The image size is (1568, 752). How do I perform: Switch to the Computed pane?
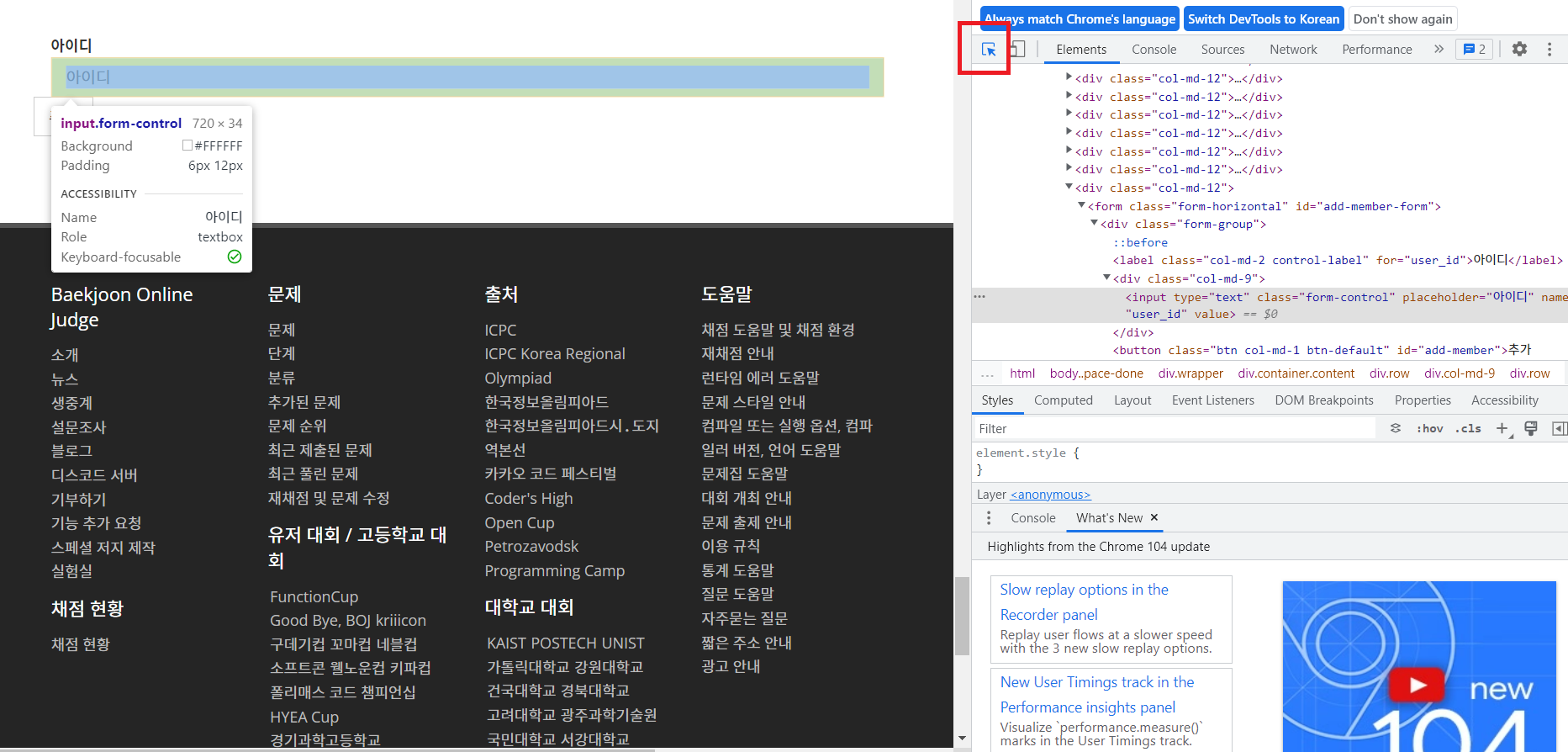tap(1063, 400)
